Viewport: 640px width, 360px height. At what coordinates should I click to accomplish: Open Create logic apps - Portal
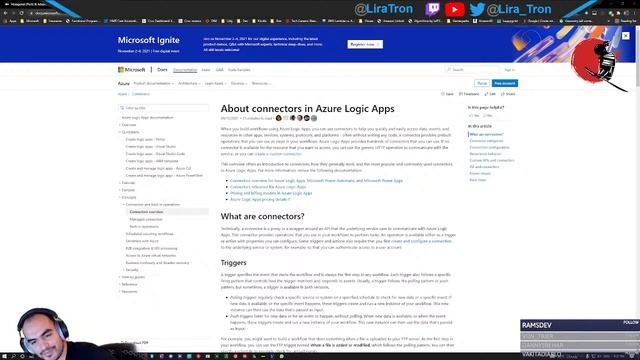pyautogui.click(x=145, y=140)
